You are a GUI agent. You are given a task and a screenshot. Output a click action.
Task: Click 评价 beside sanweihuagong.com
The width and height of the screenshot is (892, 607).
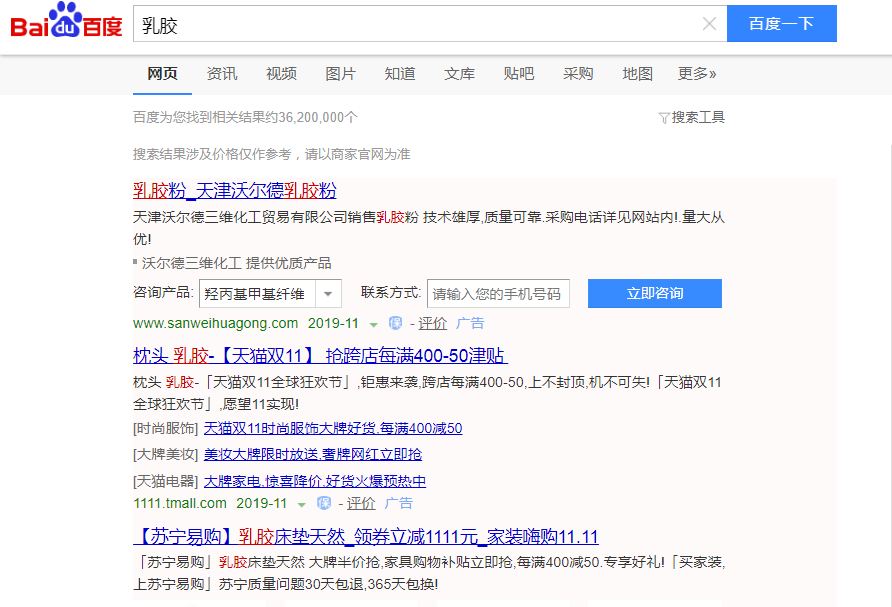click(x=432, y=323)
